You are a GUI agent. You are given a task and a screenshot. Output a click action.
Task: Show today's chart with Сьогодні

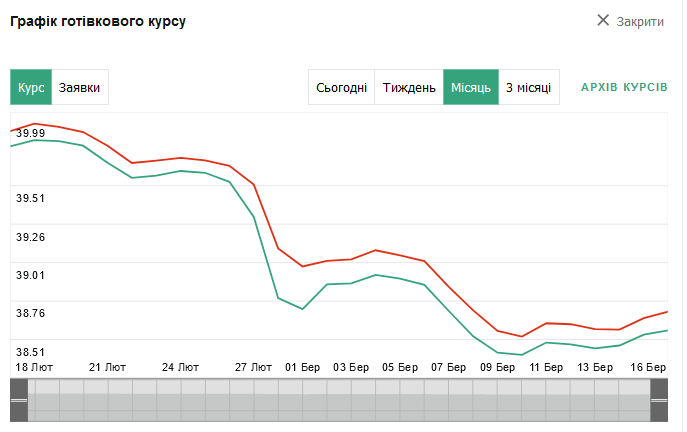coord(341,87)
